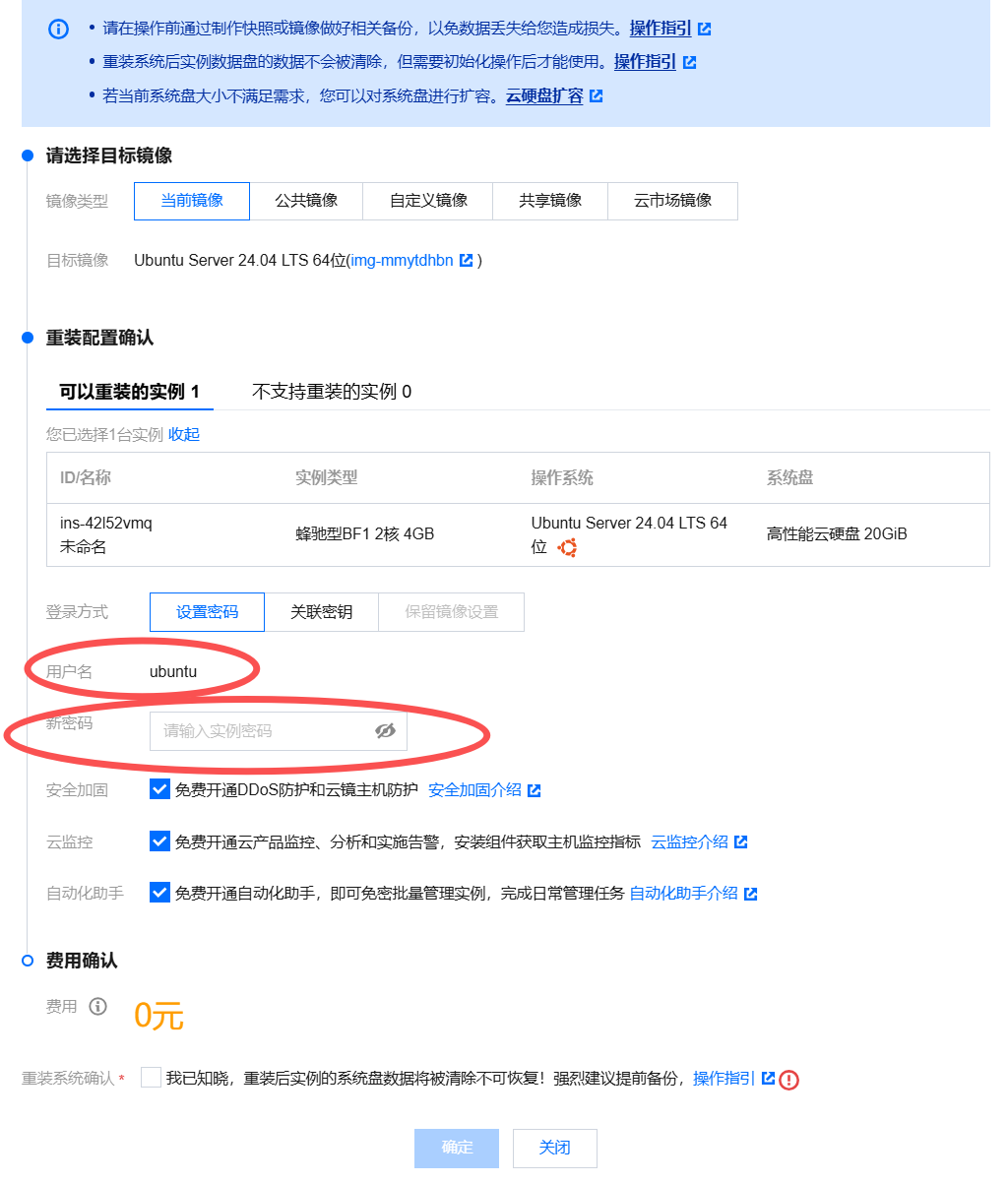
Task: Click red warning icon beside reinstall confirmation
Action: coord(788,1080)
